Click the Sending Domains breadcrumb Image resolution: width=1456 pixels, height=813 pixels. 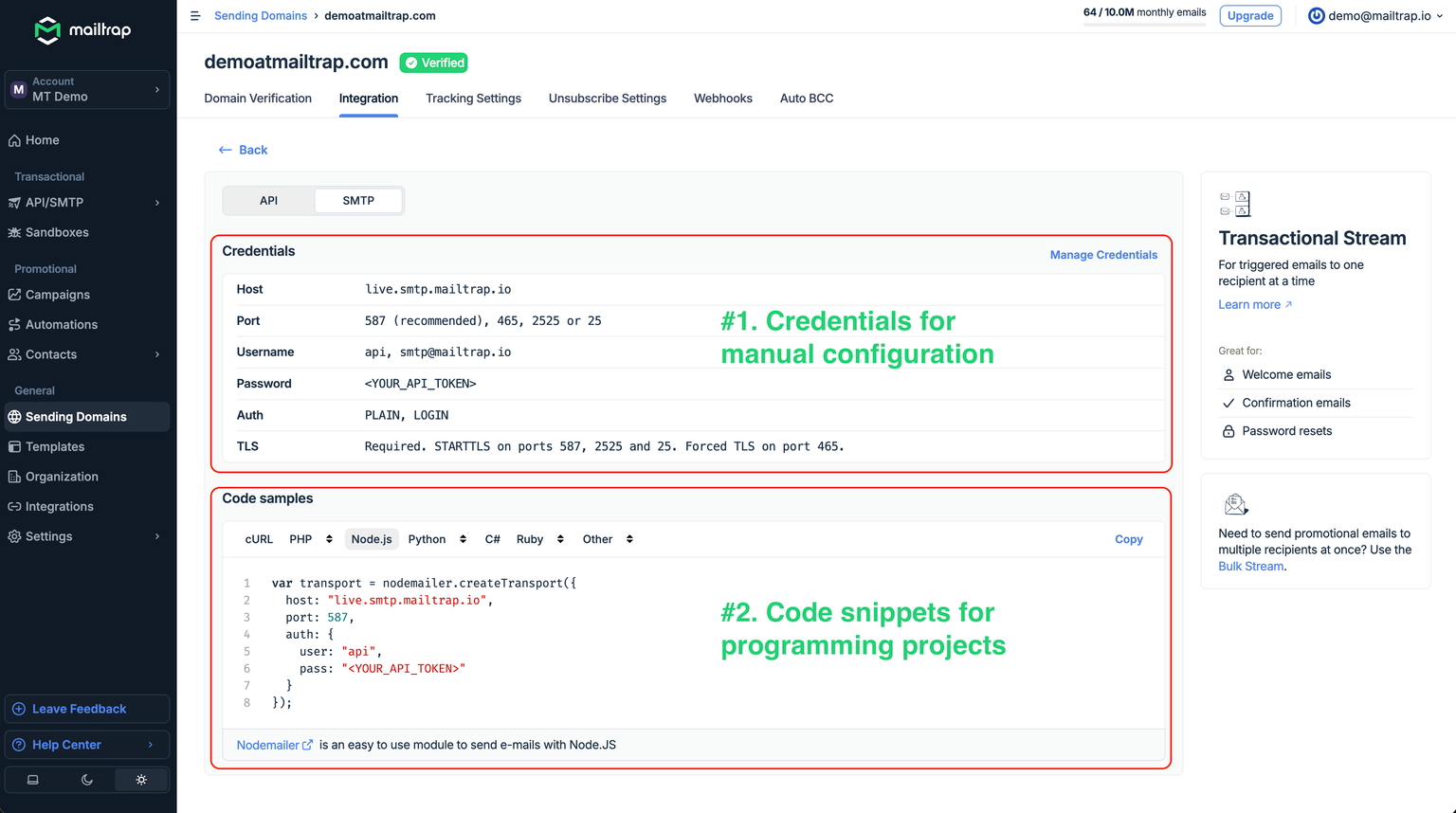pyautogui.click(x=261, y=16)
